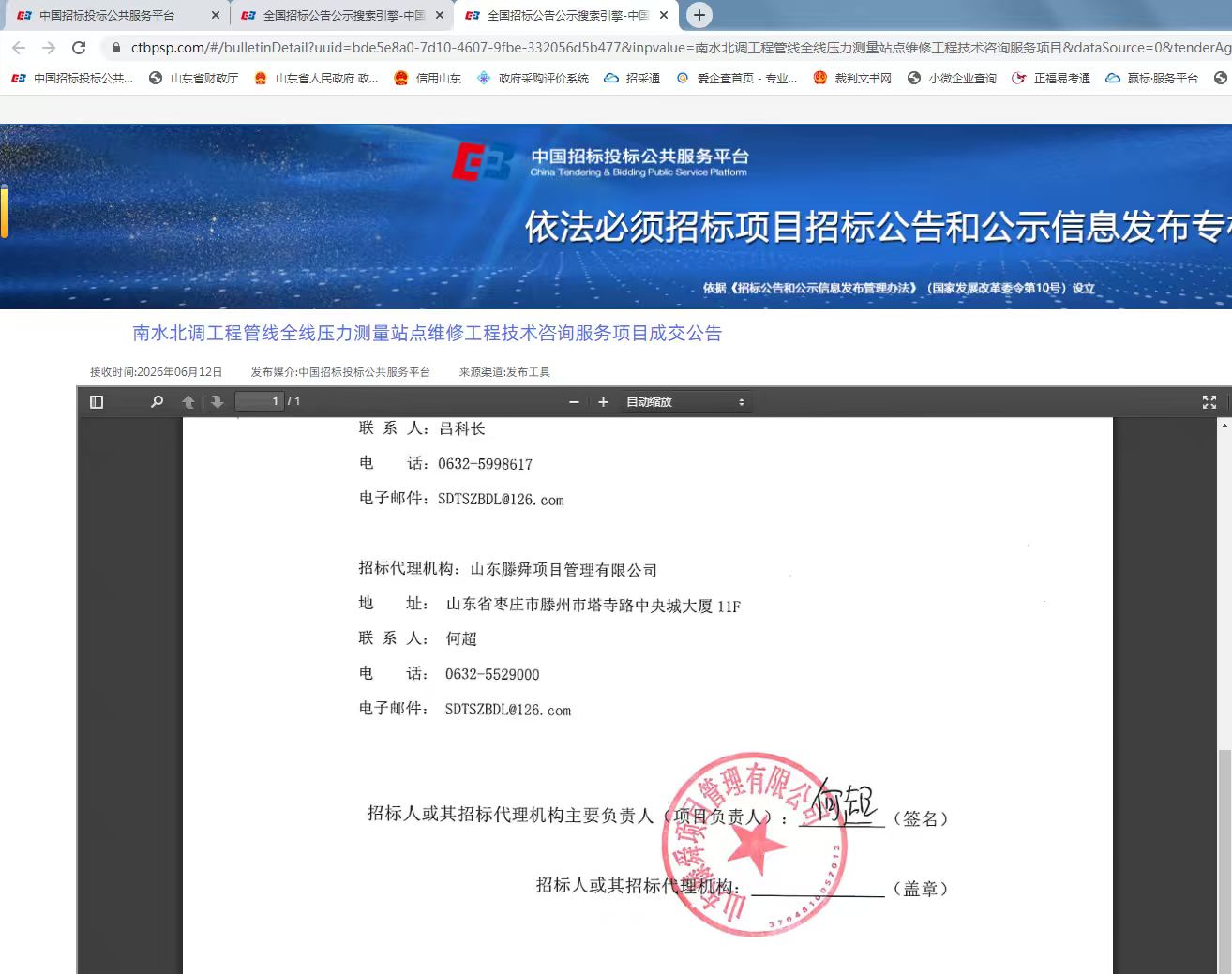The image size is (1232, 974).
Task: Open the 信用山东 bookmark
Action: (428, 79)
